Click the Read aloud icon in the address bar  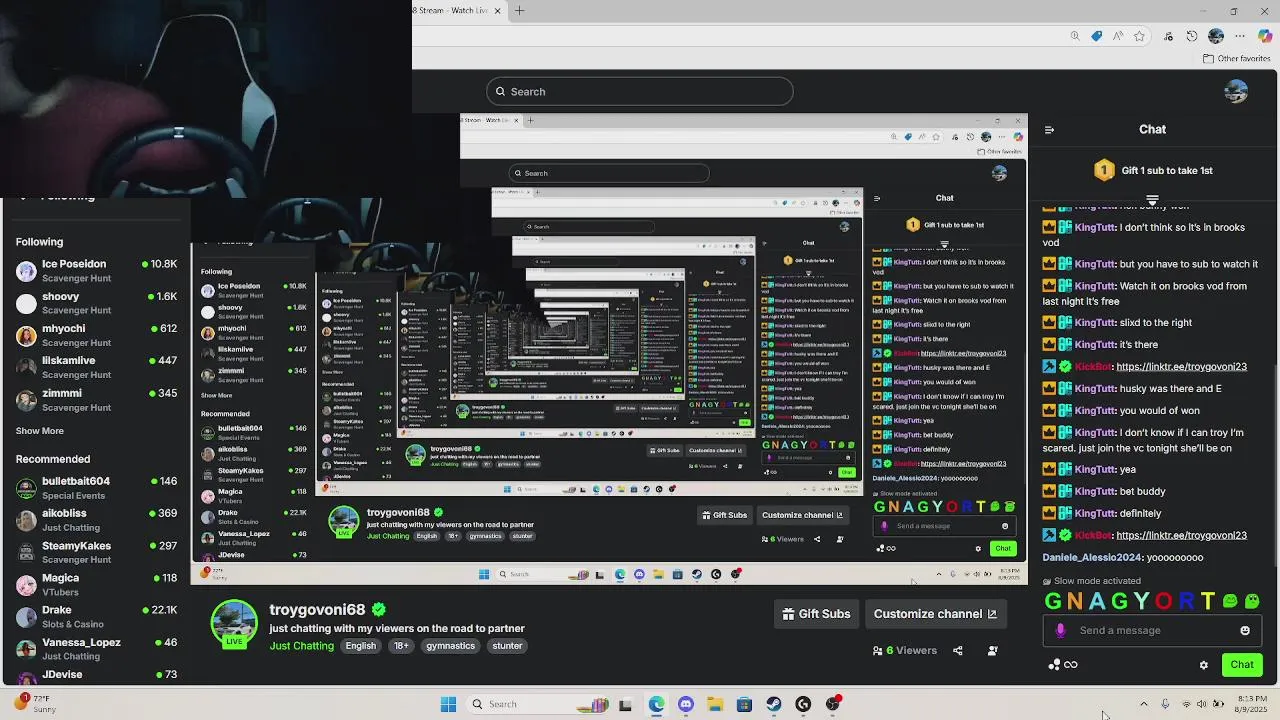1118,36
